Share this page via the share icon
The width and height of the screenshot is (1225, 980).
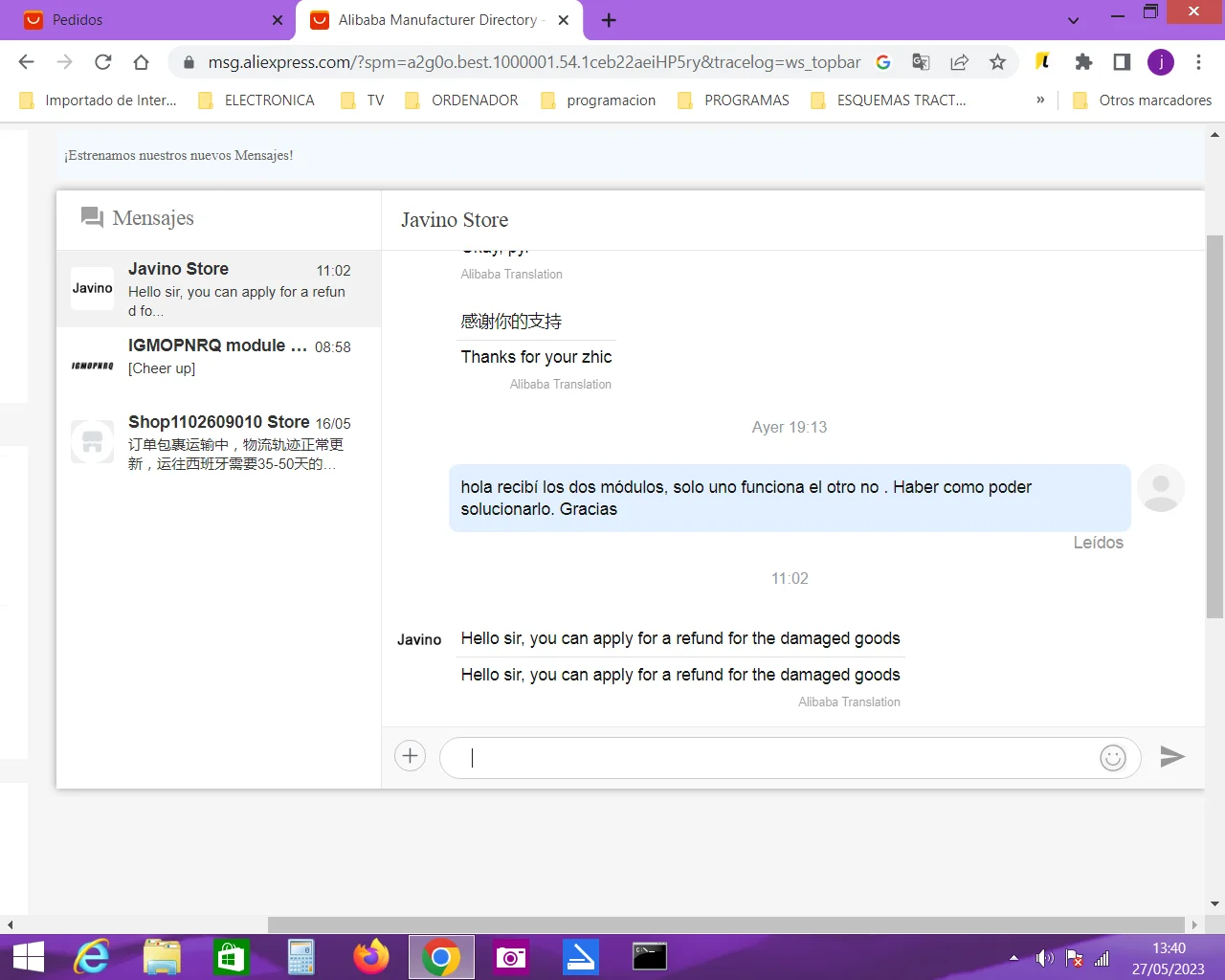[959, 62]
